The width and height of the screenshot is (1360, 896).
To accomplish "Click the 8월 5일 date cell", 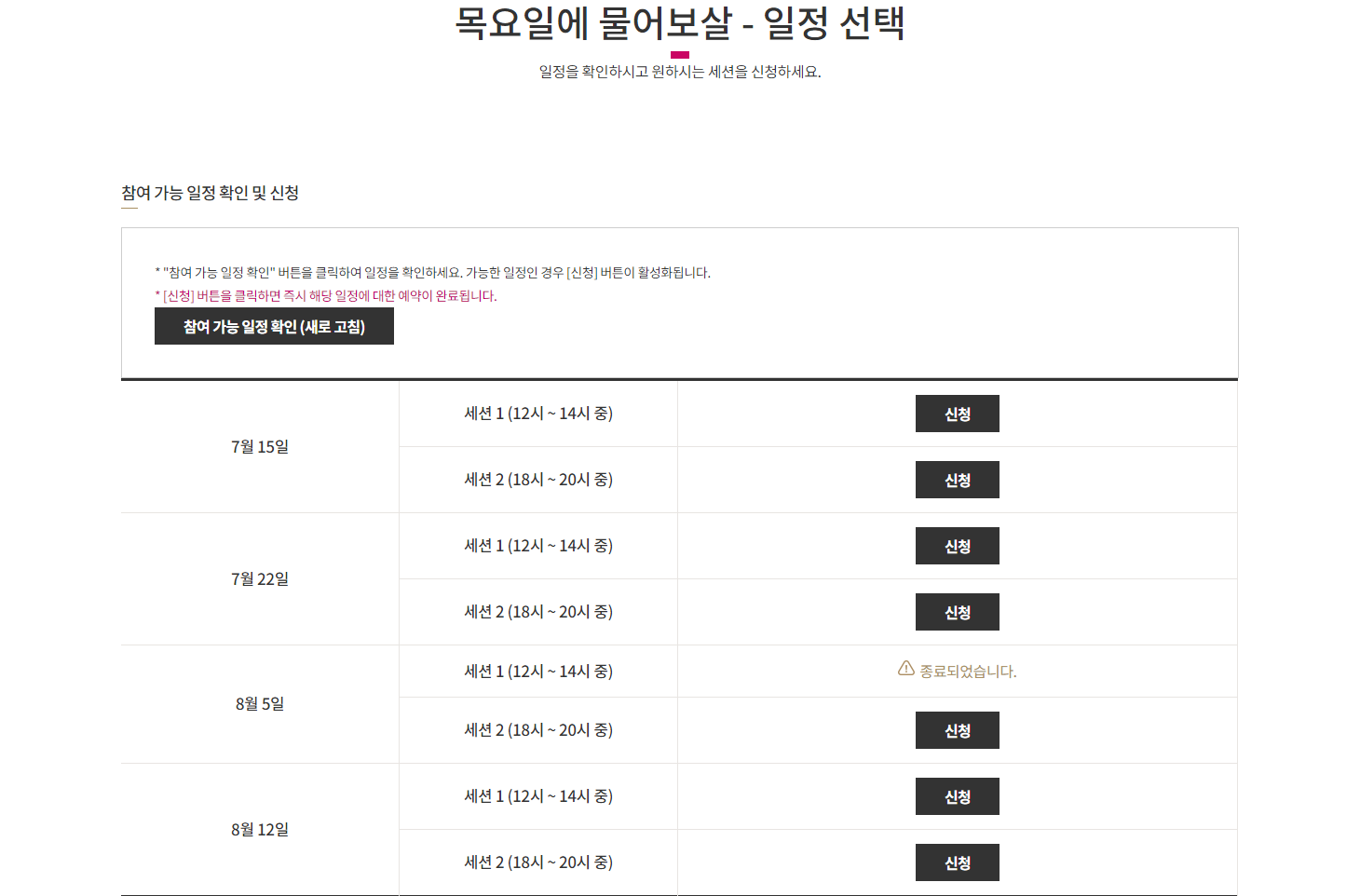I will point(260,704).
